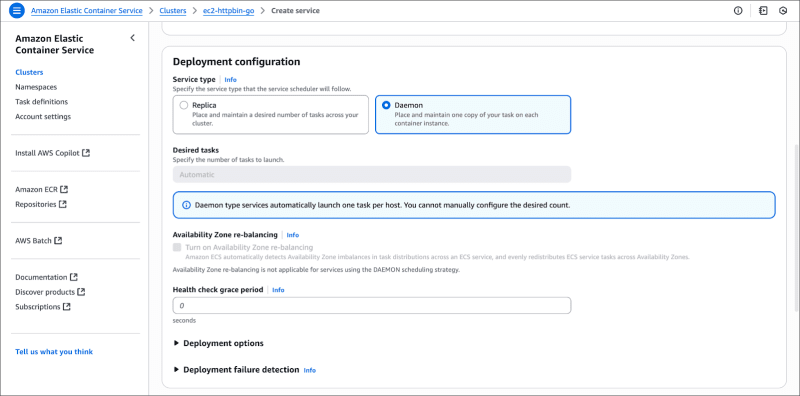Open AWS Batch sidebar link
The image size is (800, 396).
click(34, 240)
